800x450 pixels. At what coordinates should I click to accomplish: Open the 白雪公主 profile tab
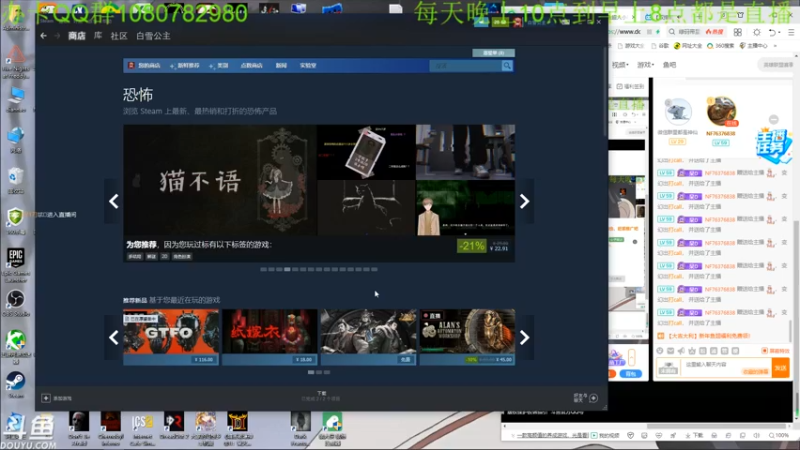pyautogui.click(x=153, y=36)
